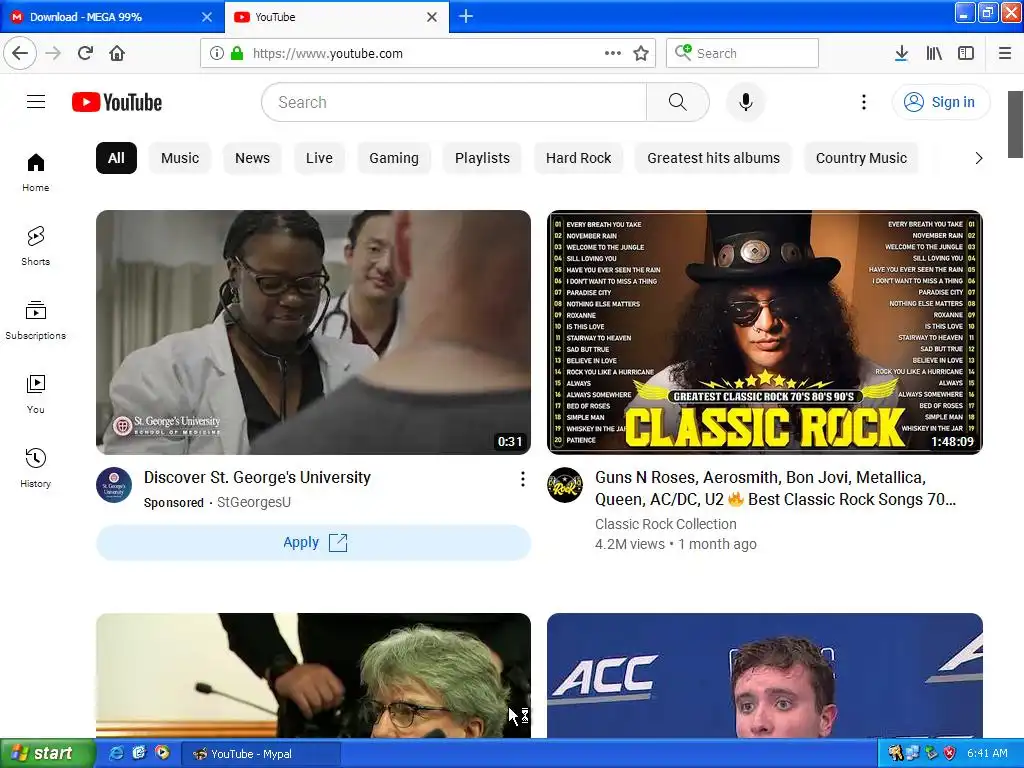This screenshot has height=768, width=1024.
Task: Select Greatest hits albums chip
Action: 713,158
